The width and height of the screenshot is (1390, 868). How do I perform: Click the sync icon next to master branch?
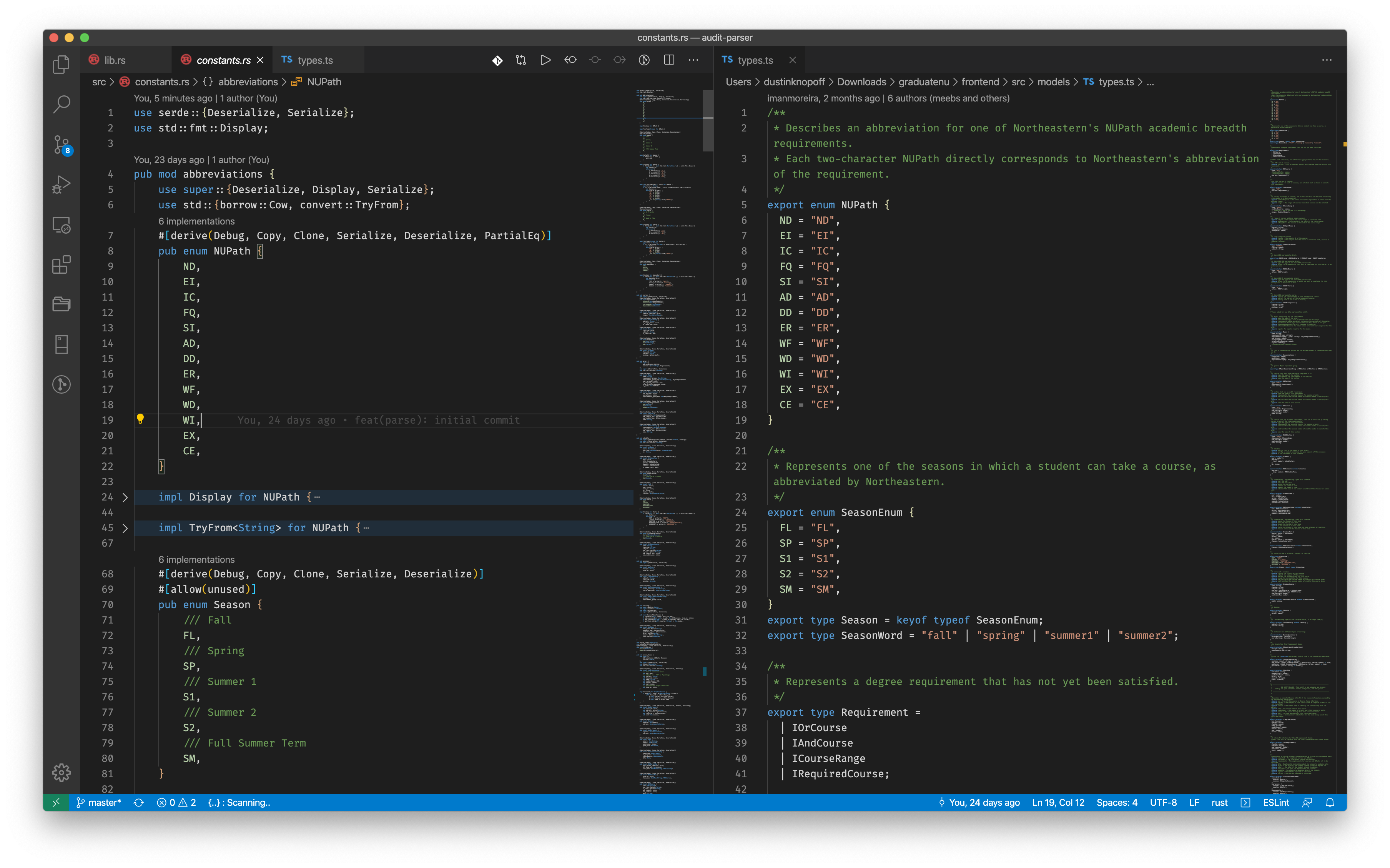point(138,802)
